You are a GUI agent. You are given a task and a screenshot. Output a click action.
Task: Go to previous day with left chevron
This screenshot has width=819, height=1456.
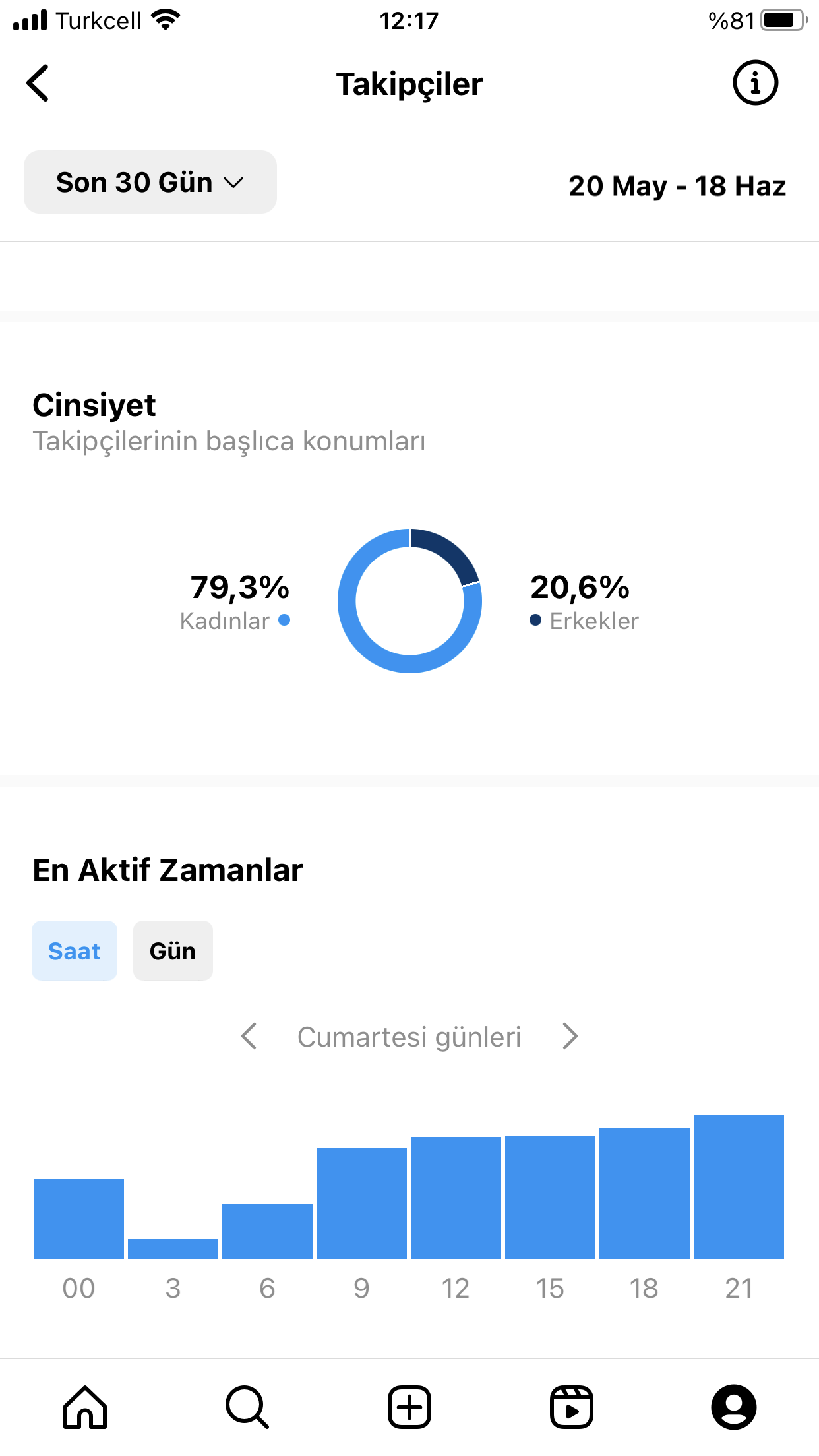[x=249, y=1037]
